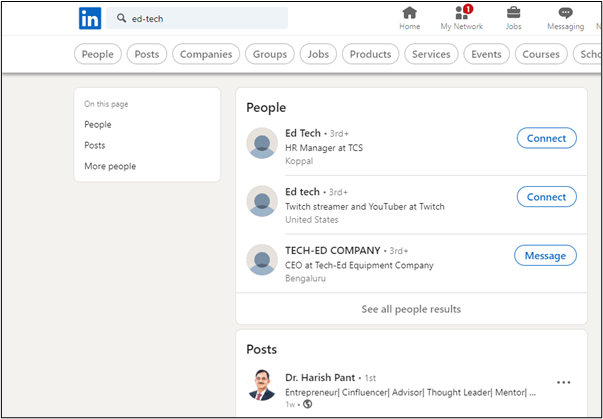The width and height of the screenshot is (603, 419).
Task: Click the 'Koppal' location text
Action: pyautogui.click(x=299, y=161)
